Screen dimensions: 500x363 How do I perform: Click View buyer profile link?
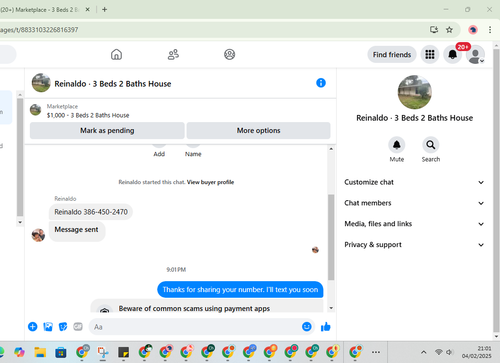click(210, 182)
